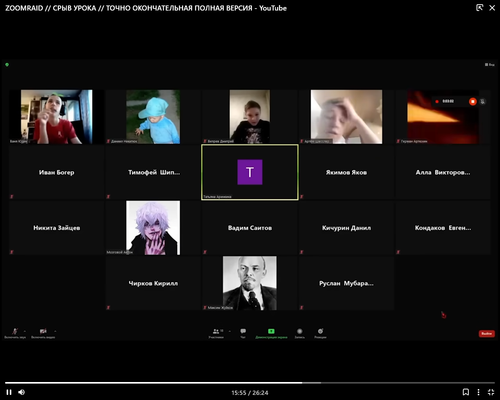Toggle camera video in Zoom toolbar
Viewport: 500px width, 400px height.
pos(43,331)
